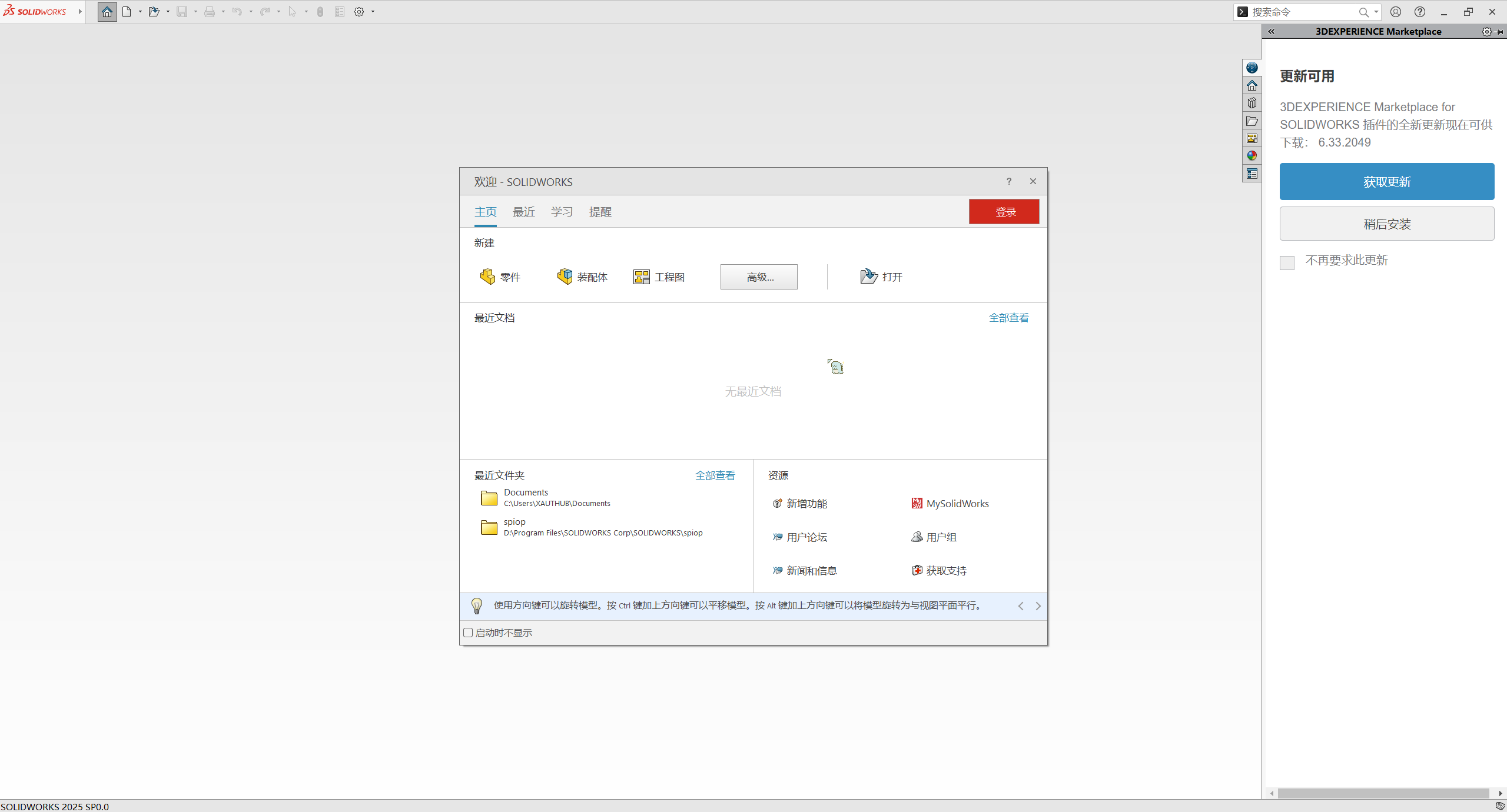Viewport: 1507px width, 812px height.
Task: Open the New document dropdown arrow
Action: [x=140, y=12]
